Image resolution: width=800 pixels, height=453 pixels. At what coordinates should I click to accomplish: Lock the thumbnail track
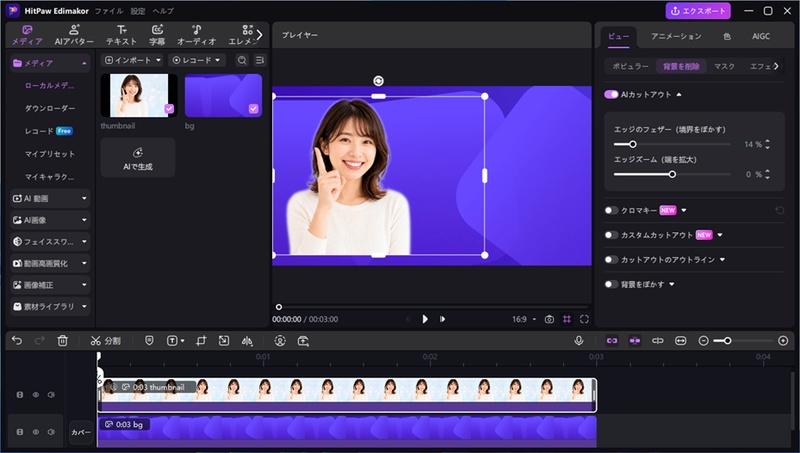pyautogui.click(x=19, y=395)
